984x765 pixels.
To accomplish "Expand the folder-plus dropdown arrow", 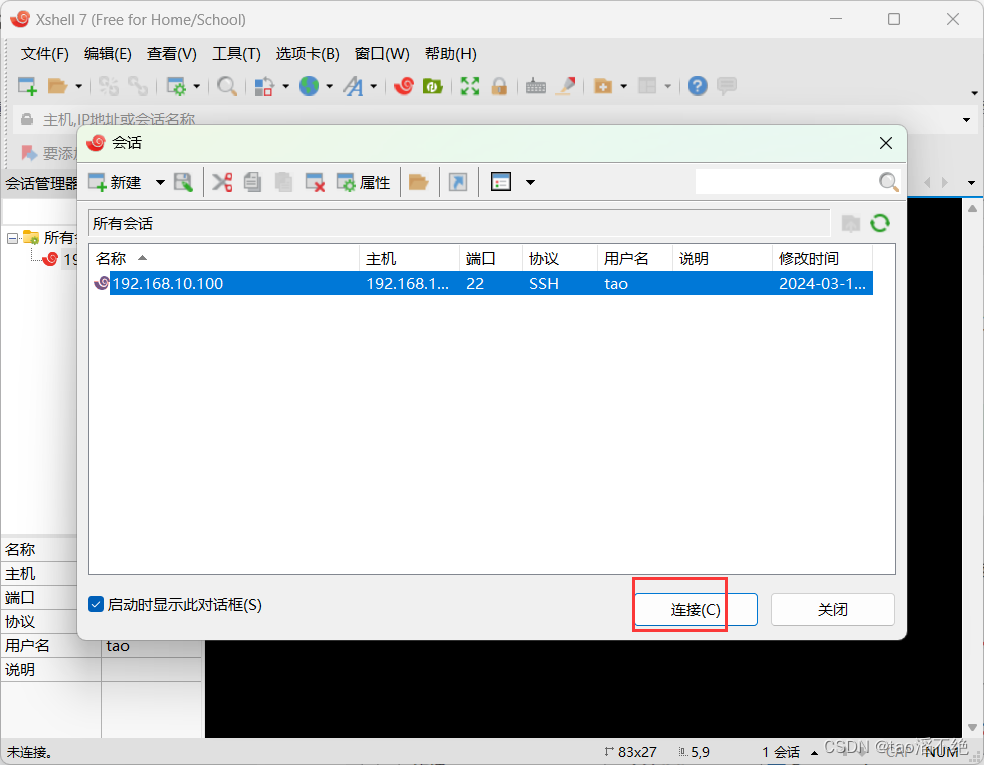I will click(x=623, y=86).
